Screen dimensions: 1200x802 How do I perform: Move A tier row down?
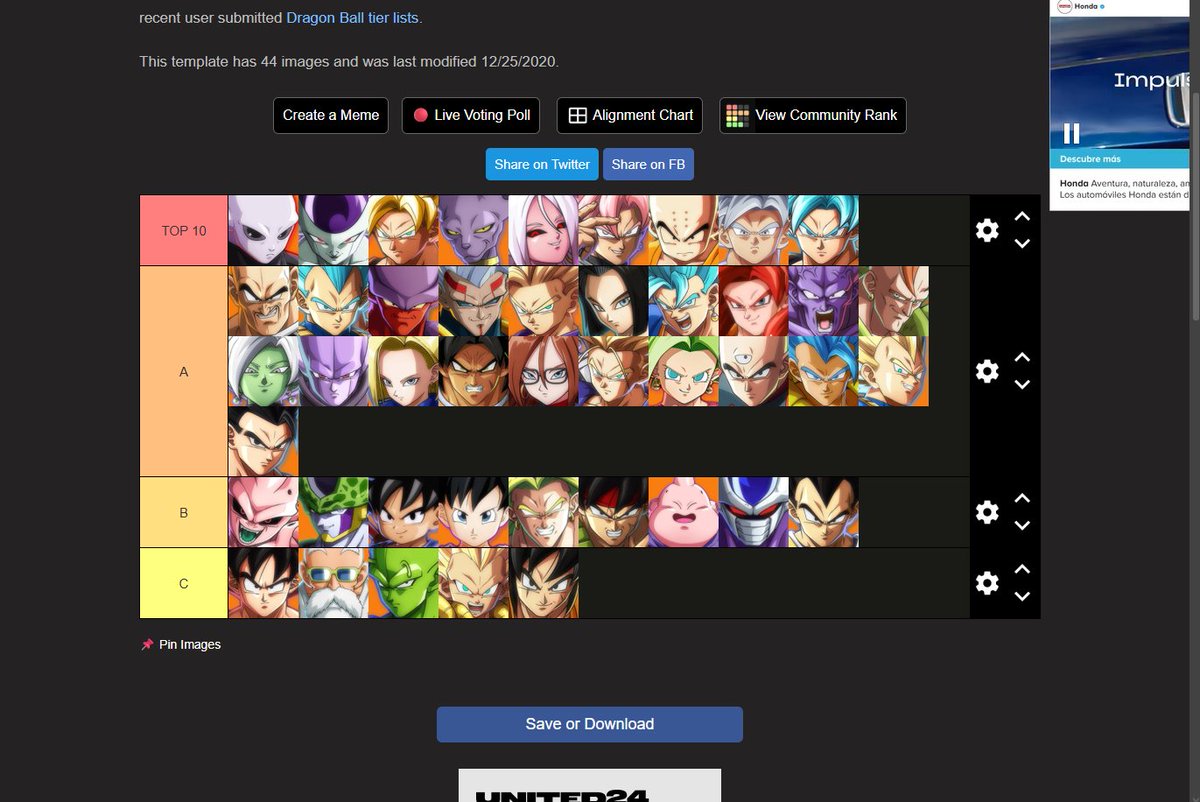[1022, 384]
